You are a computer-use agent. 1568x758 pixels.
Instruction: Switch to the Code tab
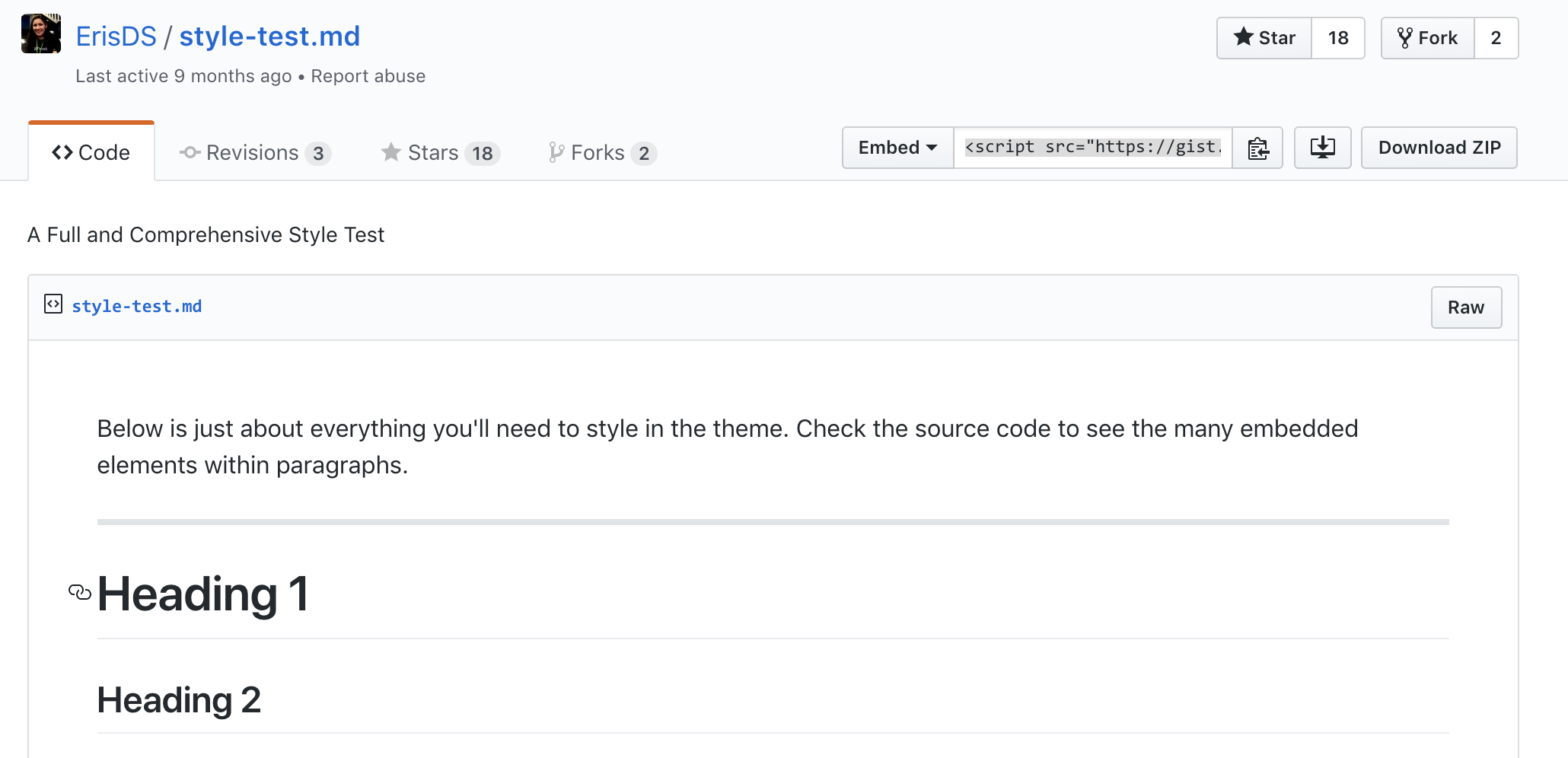tap(91, 152)
